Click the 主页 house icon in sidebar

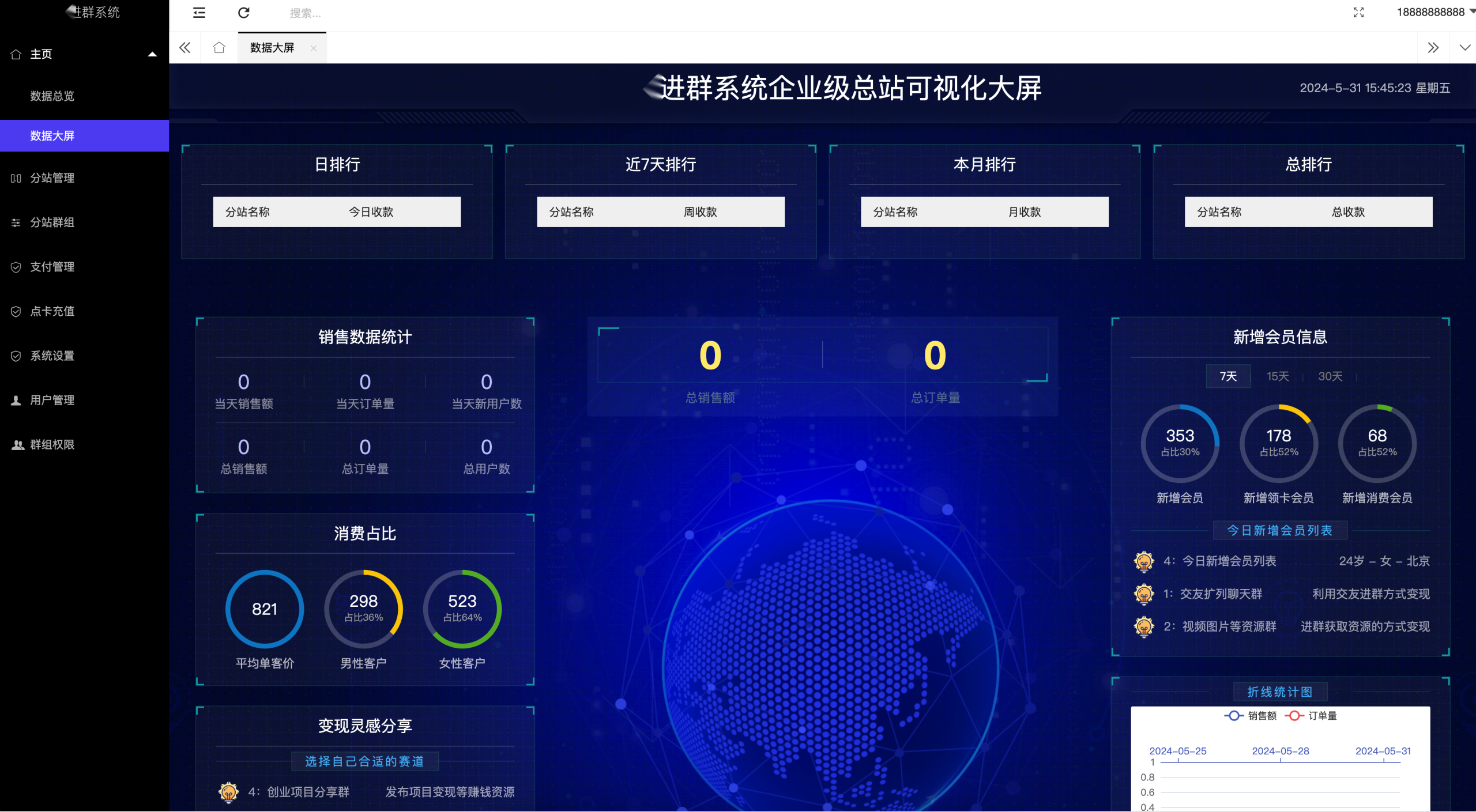pos(16,54)
